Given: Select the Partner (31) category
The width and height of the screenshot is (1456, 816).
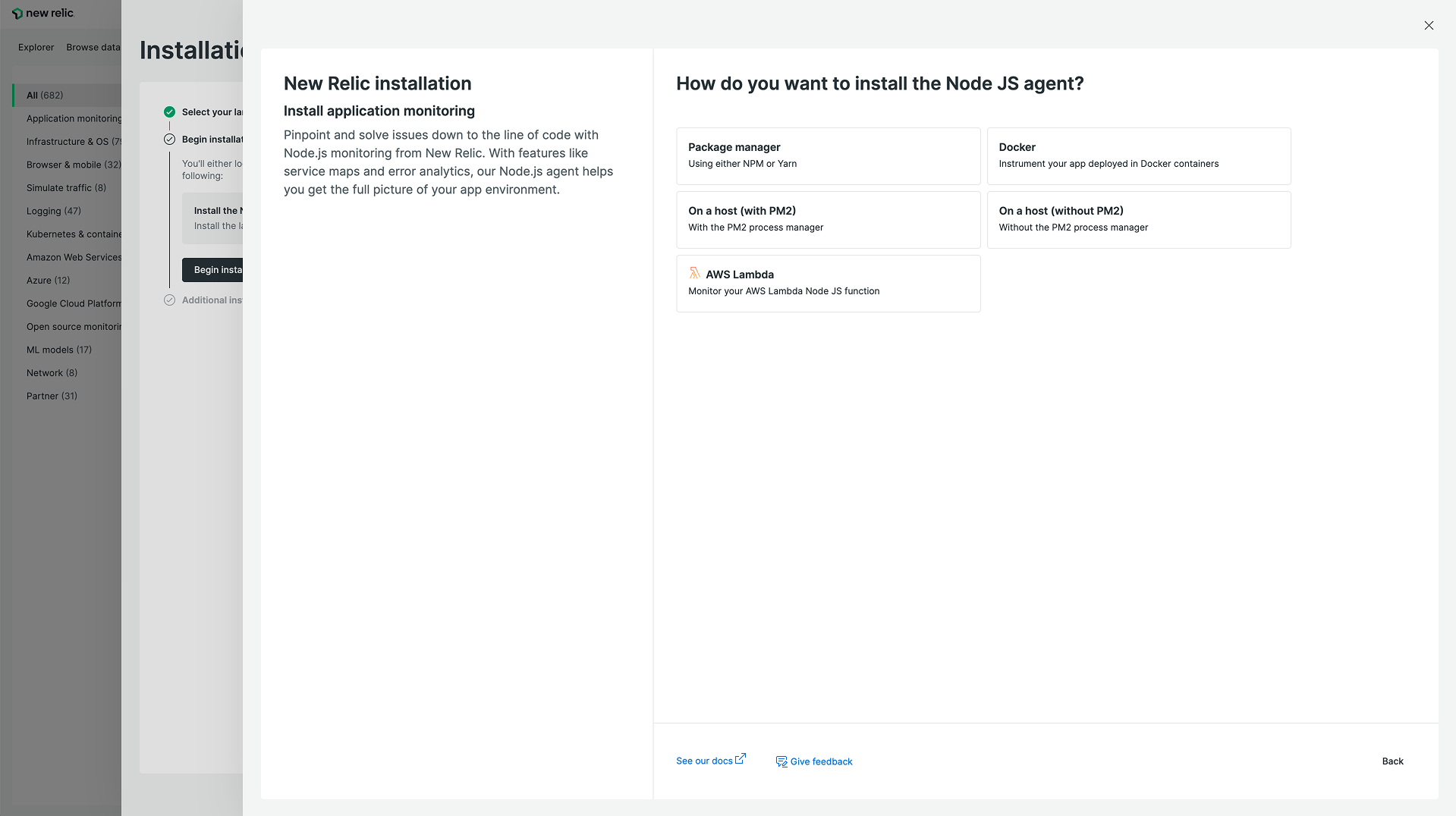Looking at the screenshot, I should pos(52,396).
